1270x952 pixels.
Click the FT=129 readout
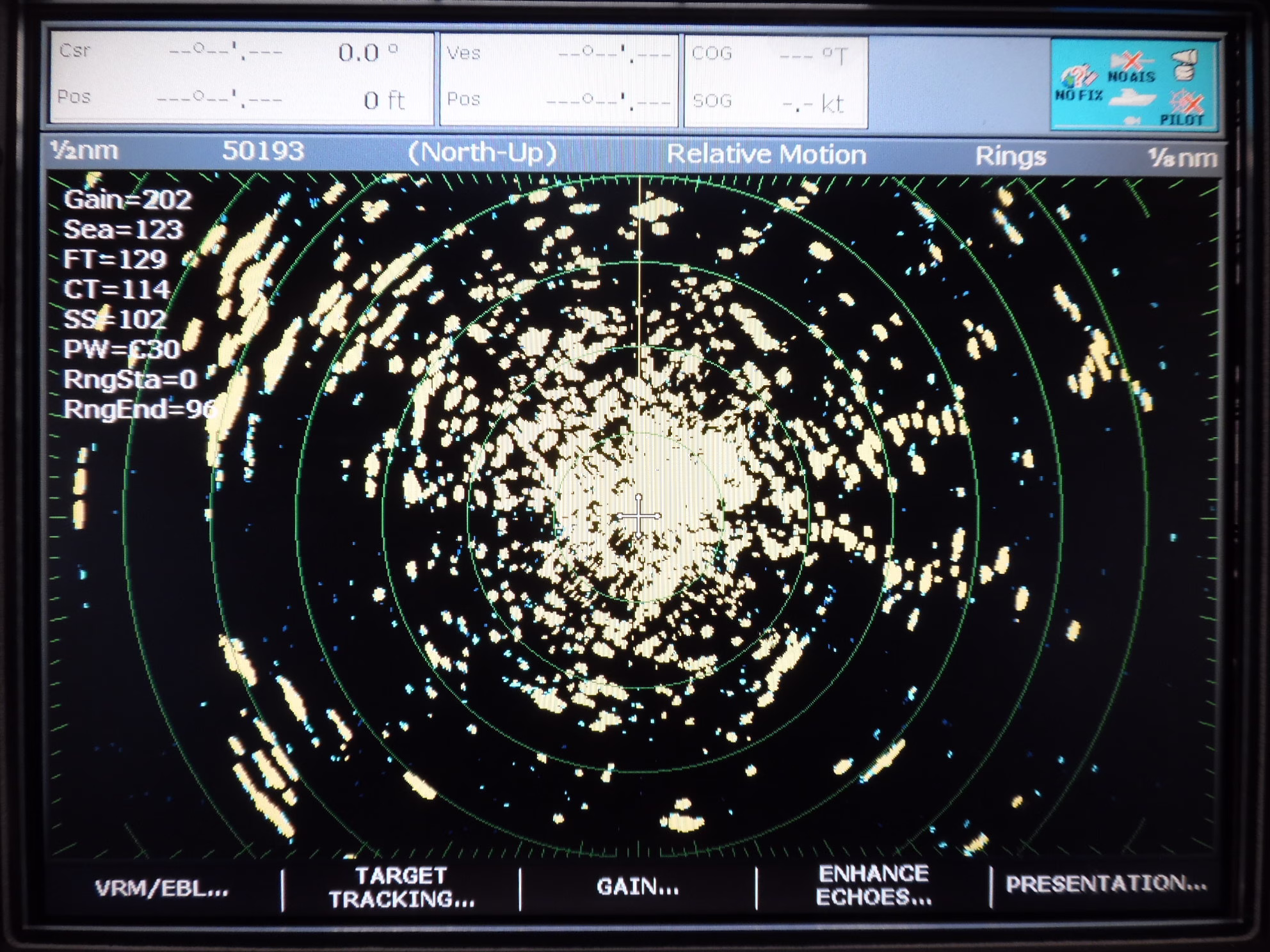click(115, 259)
